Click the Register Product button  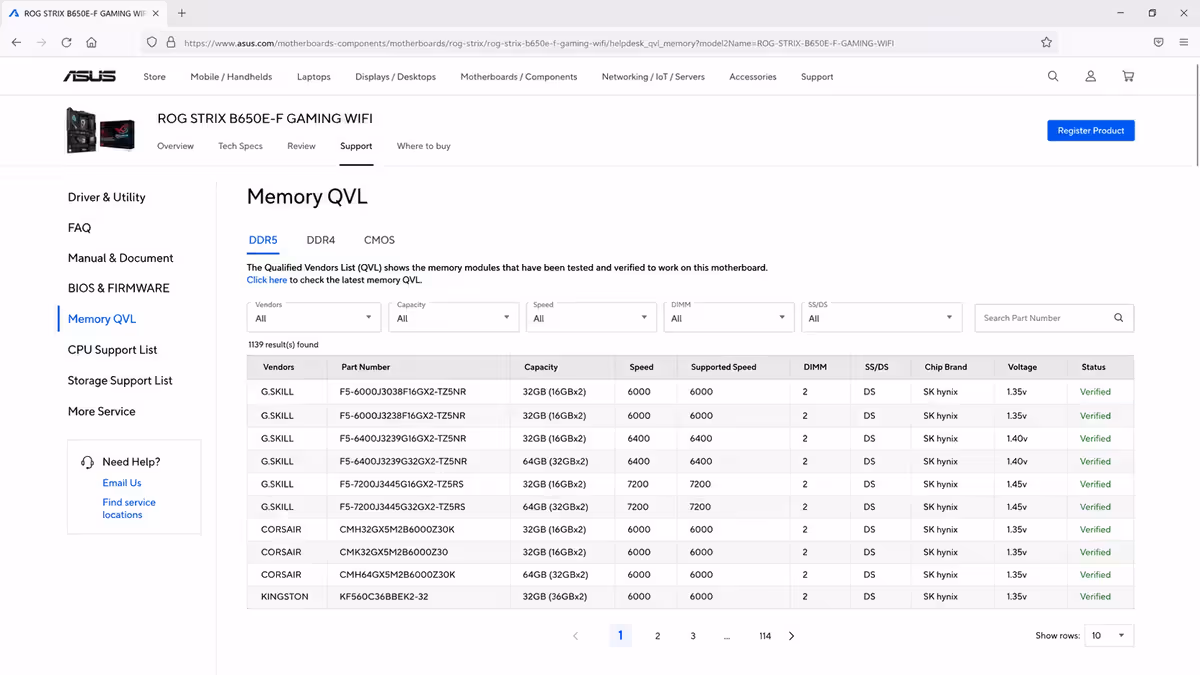1090,130
